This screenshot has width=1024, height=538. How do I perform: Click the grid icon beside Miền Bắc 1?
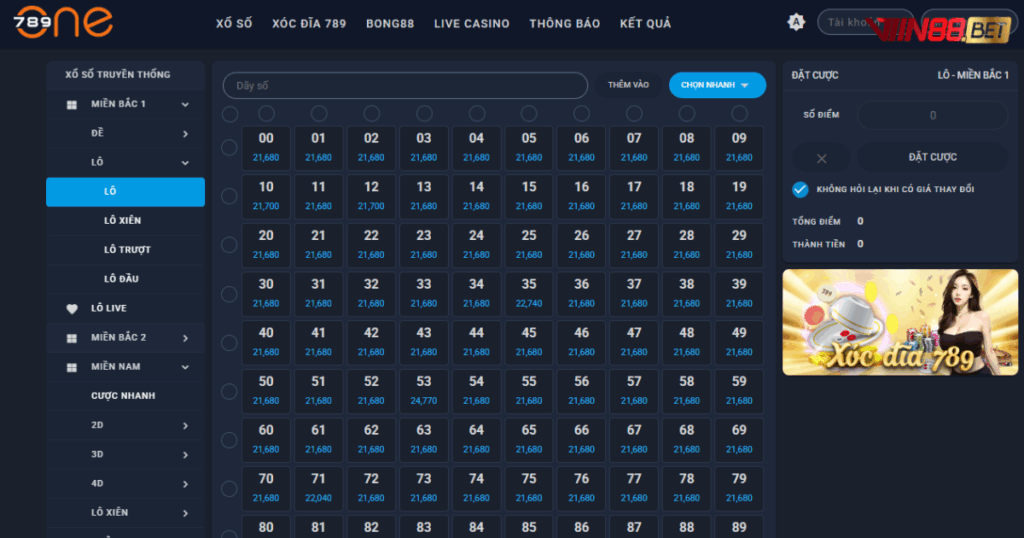point(72,104)
